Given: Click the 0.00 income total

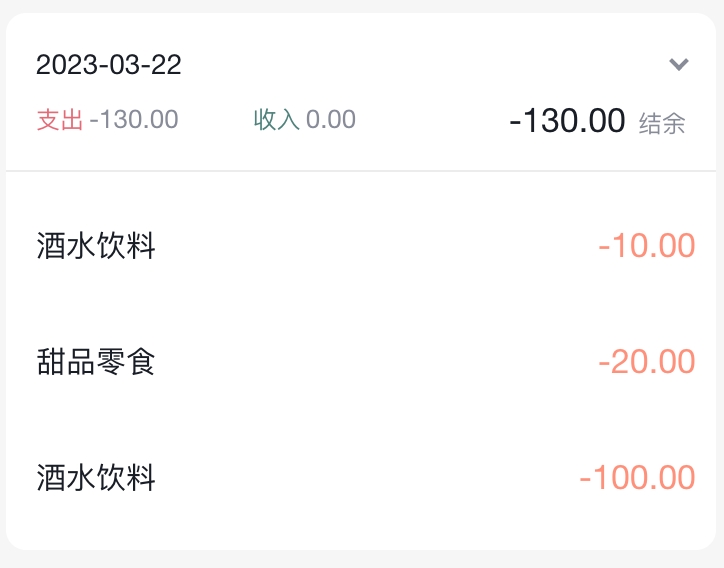Looking at the screenshot, I should pos(331,120).
